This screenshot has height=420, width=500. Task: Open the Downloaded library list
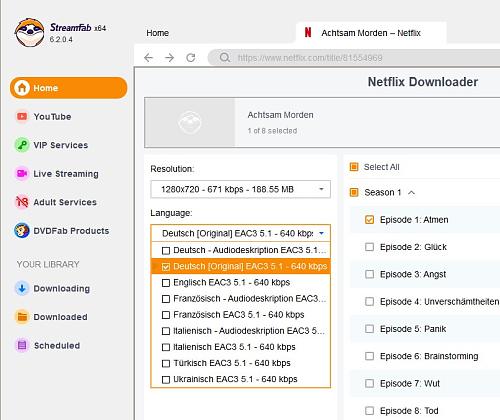60,317
